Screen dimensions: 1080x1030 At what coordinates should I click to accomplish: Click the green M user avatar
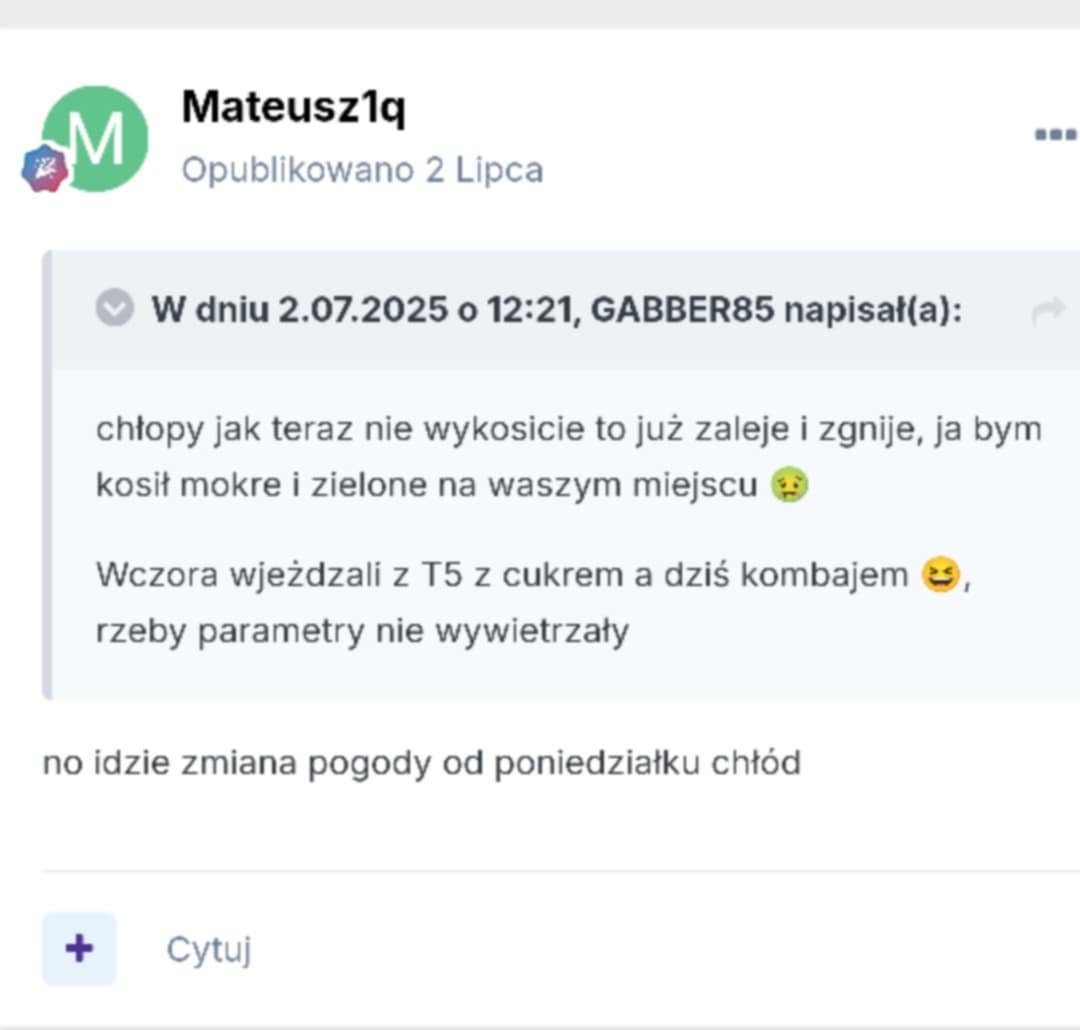[x=95, y=138]
